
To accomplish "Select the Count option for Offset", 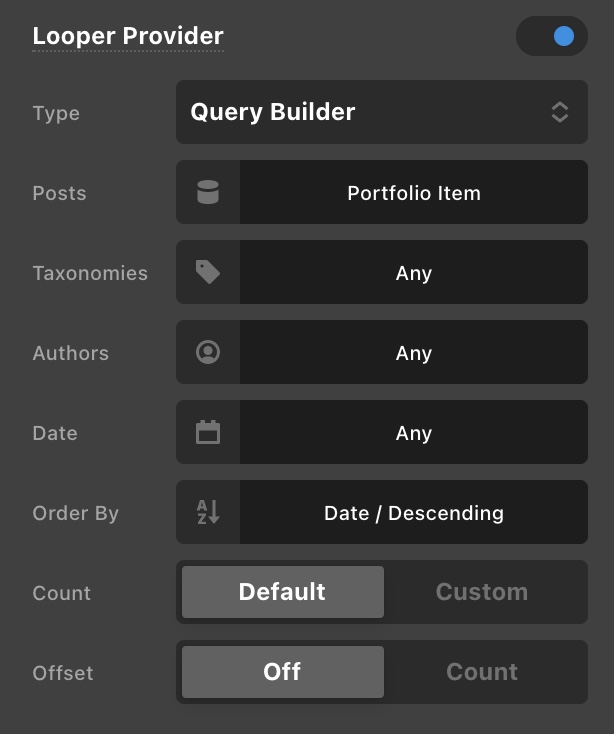I will click(482, 672).
